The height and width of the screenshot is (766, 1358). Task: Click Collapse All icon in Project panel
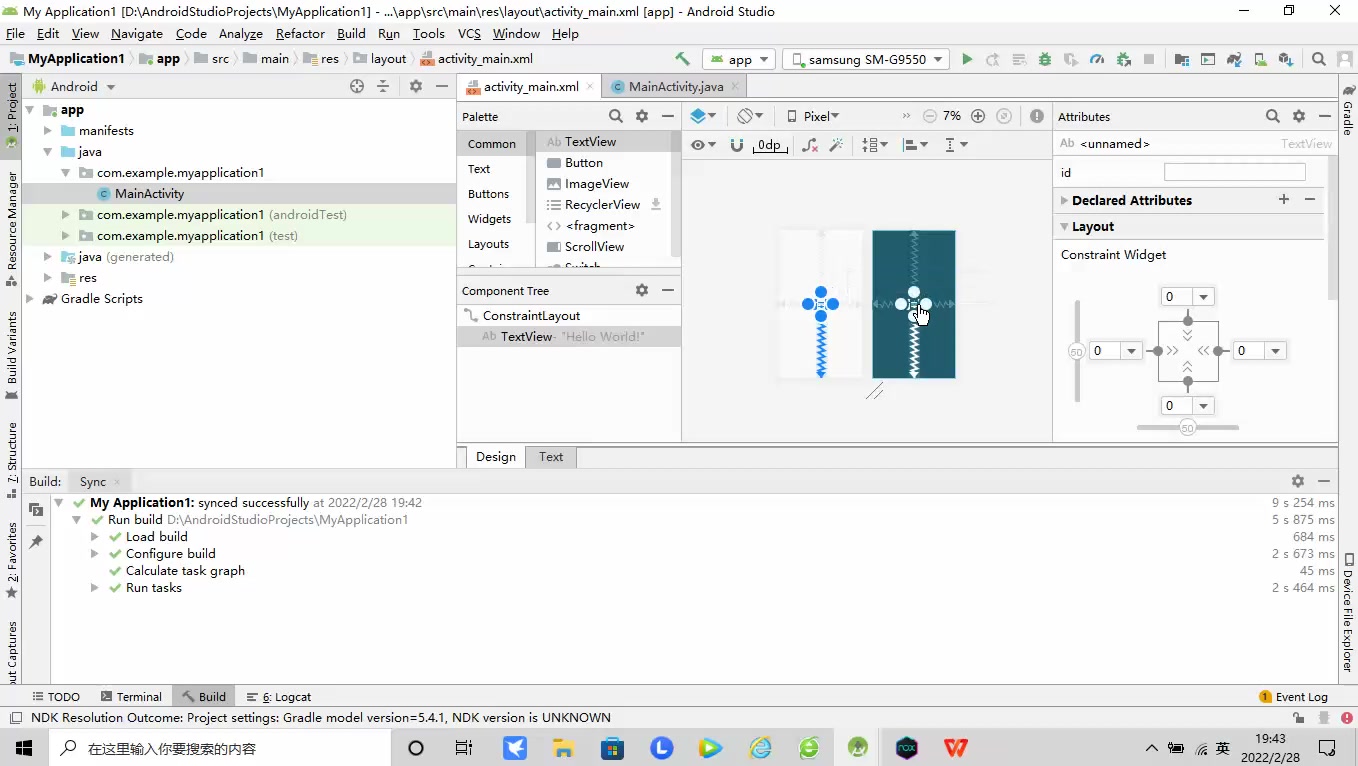click(383, 86)
